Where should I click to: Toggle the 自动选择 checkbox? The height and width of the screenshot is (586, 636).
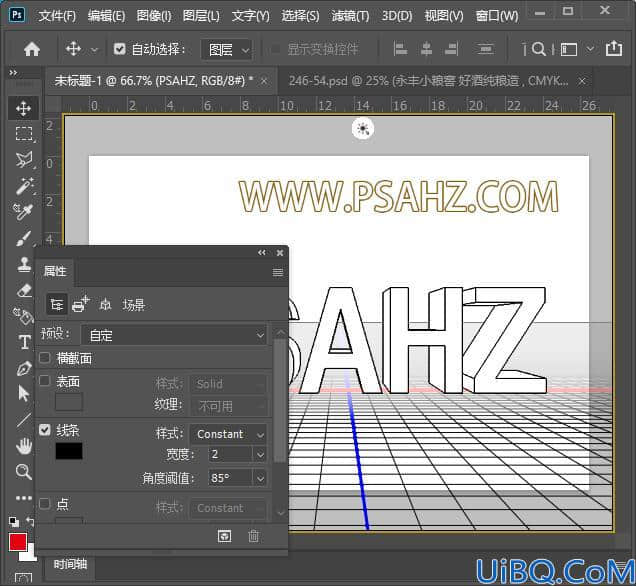[120, 49]
